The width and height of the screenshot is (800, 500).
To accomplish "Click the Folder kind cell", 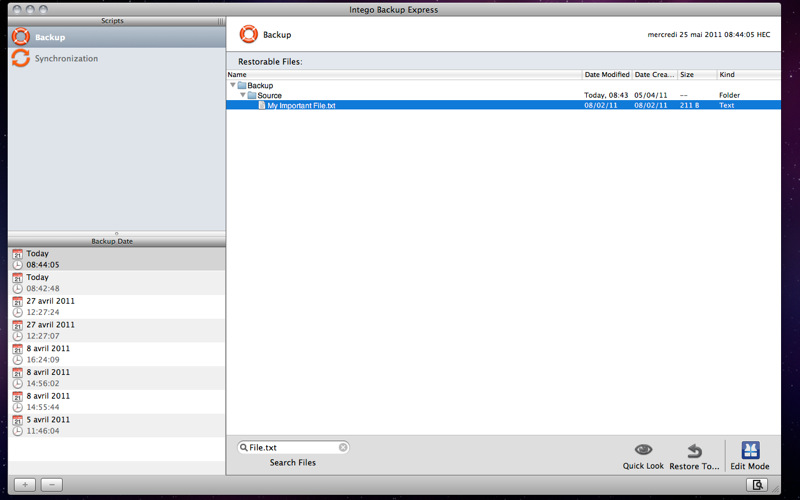I will 730,95.
